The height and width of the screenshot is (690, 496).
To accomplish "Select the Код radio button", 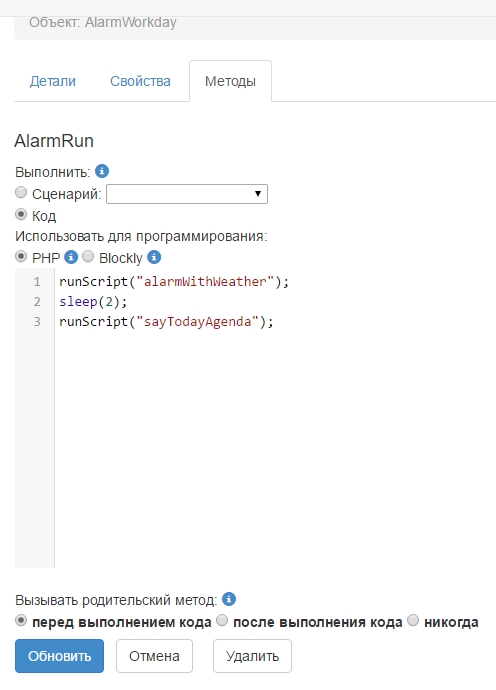I will point(21,214).
